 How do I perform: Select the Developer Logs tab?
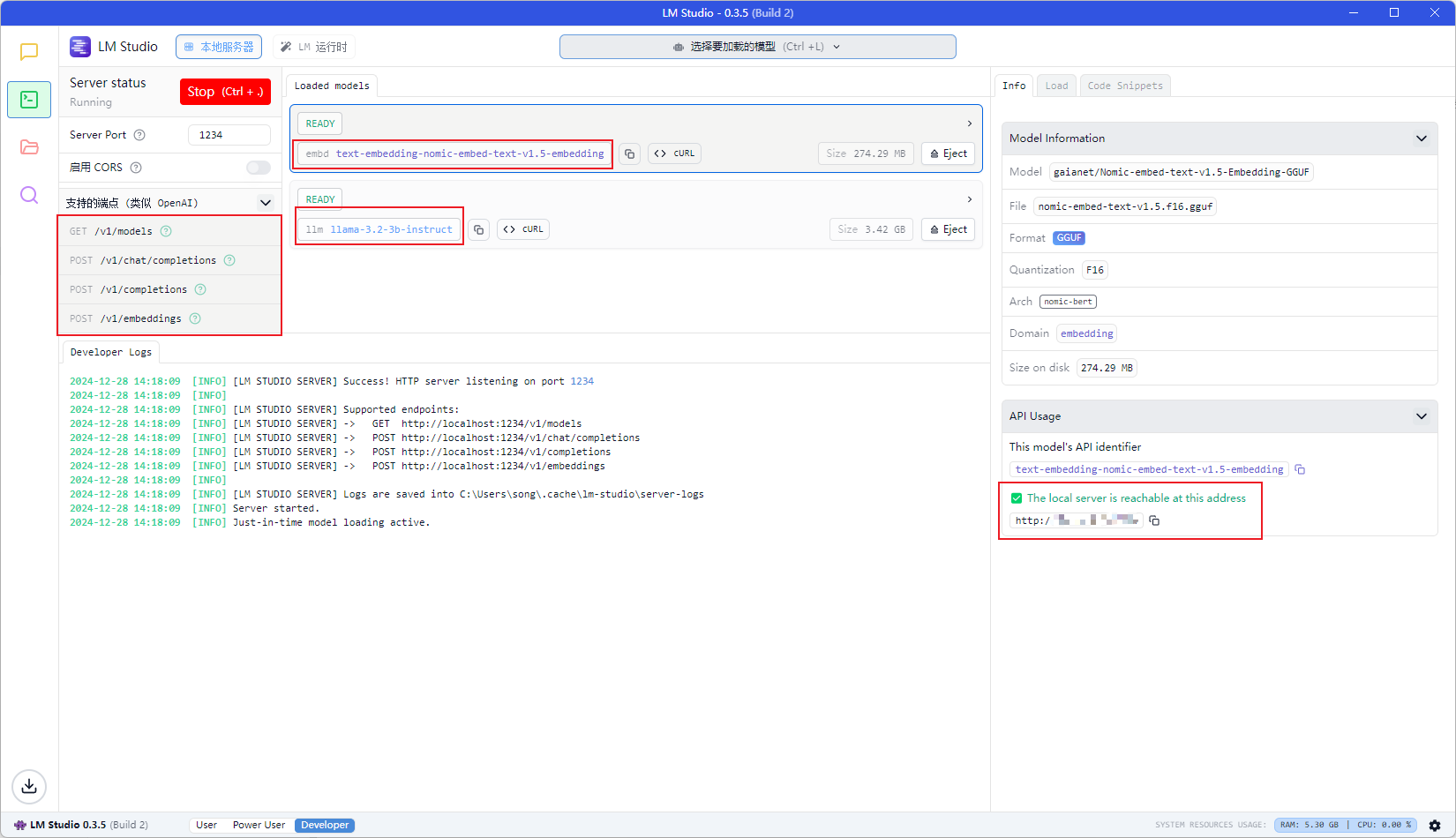click(111, 352)
